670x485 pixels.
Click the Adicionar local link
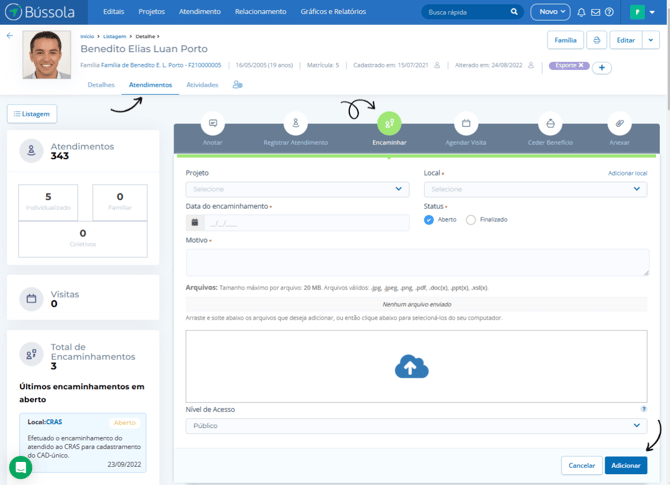627,173
